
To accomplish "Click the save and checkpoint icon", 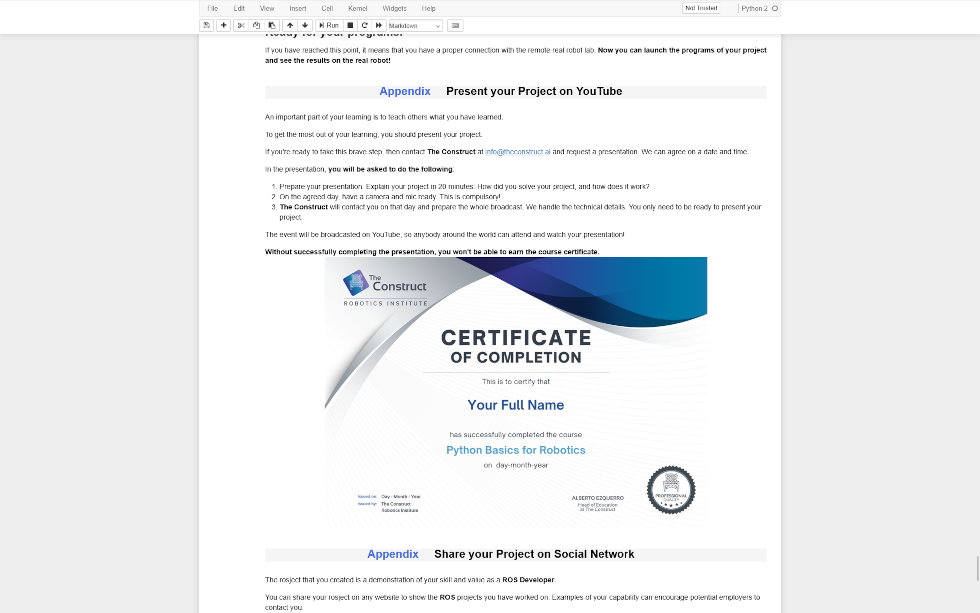I will (206, 25).
